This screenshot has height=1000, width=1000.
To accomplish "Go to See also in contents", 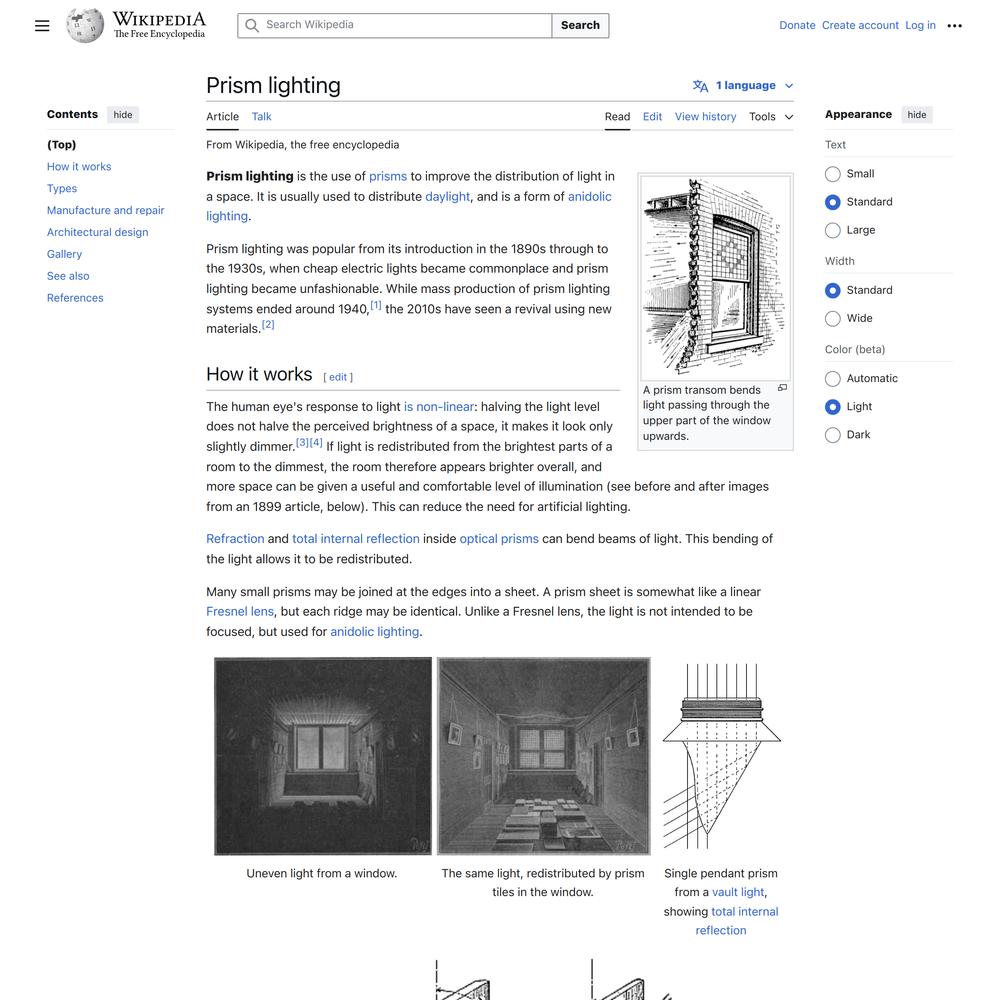I will click(68, 276).
